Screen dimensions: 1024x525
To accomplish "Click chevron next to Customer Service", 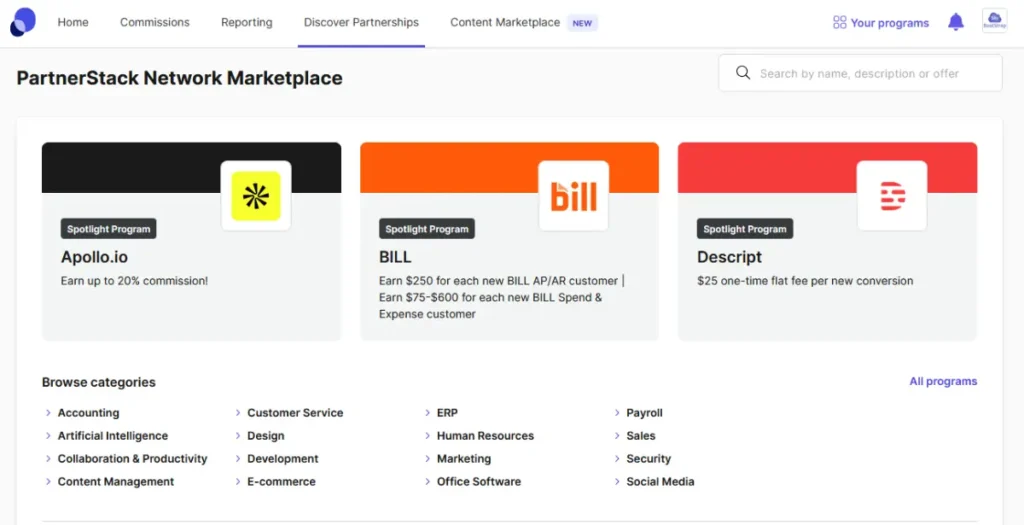I will pyautogui.click(x=238, y=413).
